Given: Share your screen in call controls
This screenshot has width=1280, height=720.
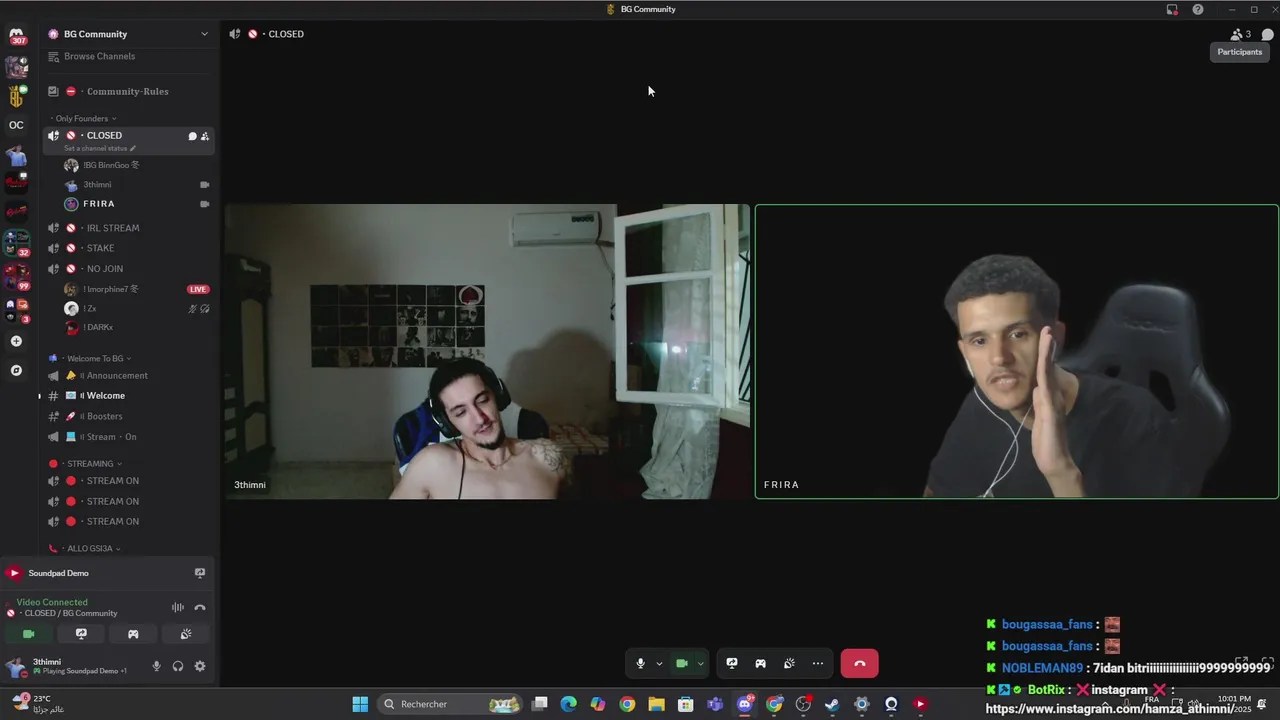Looking at the screenshot, I should pos(732,663).
